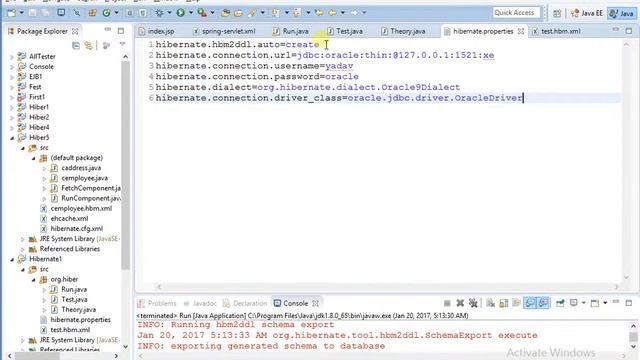Click the New Java Package toolbar icon
Screen dimensions: 640x360
click(93, 13)
